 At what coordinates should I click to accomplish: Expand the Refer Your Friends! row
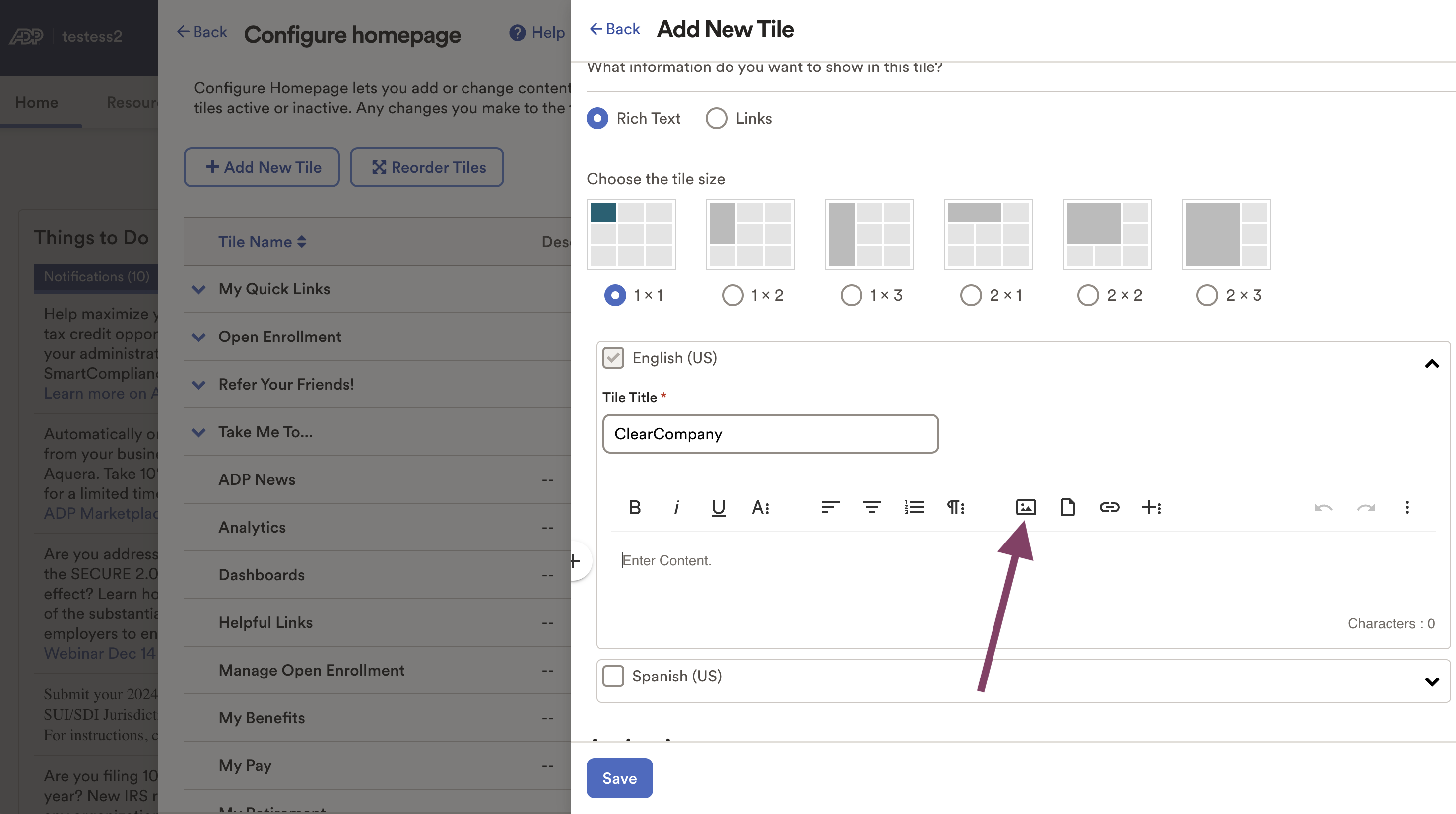[x=199, y=385]
